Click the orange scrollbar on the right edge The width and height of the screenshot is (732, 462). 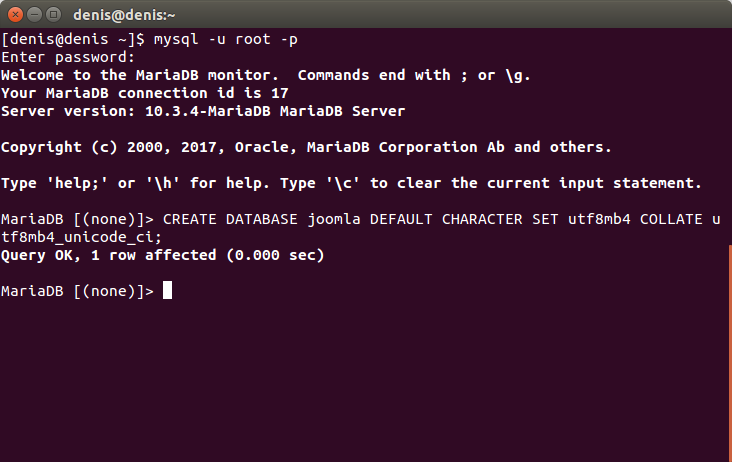[x=730, y=352]
